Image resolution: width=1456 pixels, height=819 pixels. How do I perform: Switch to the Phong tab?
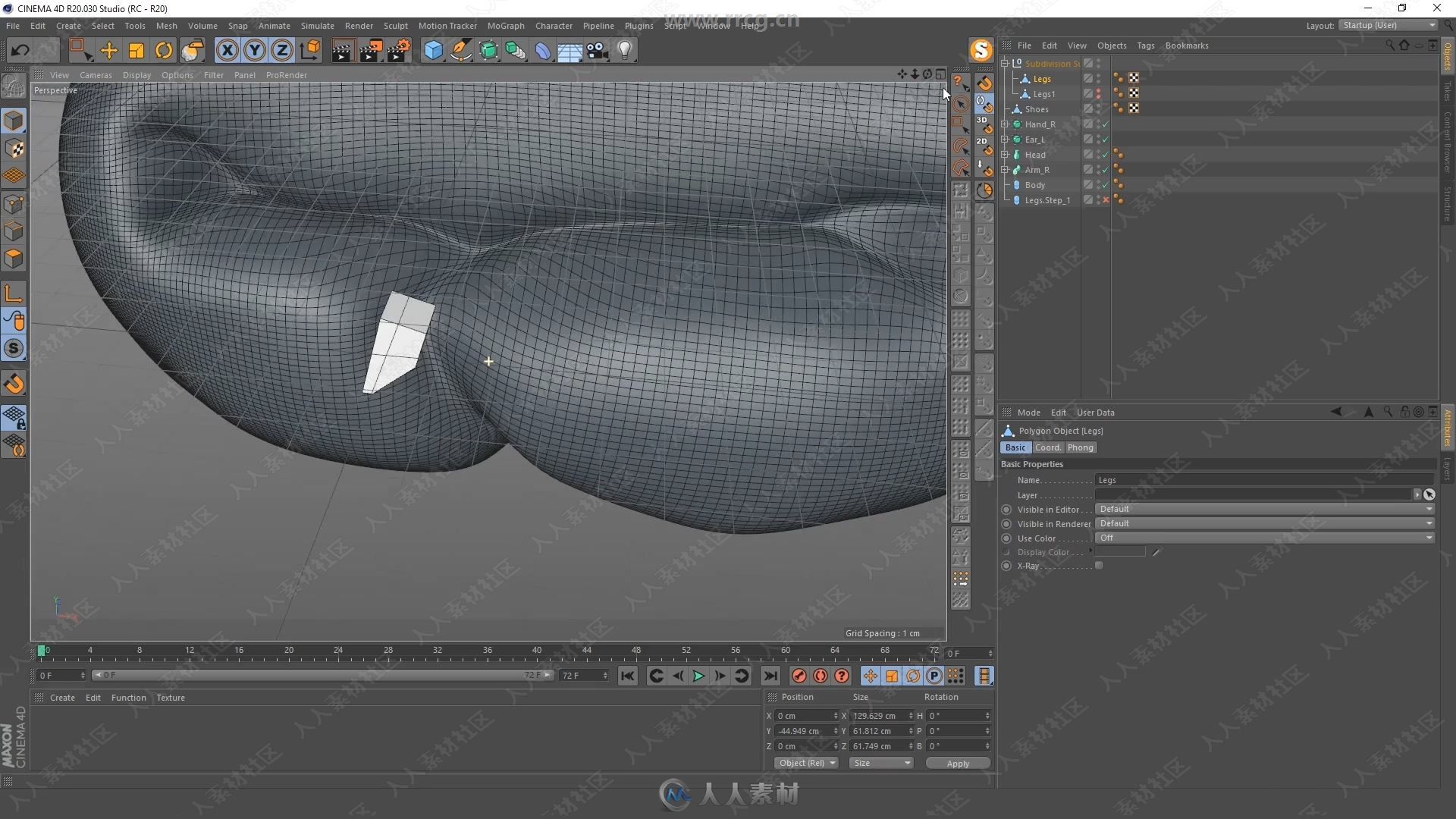pos(1081,447)
